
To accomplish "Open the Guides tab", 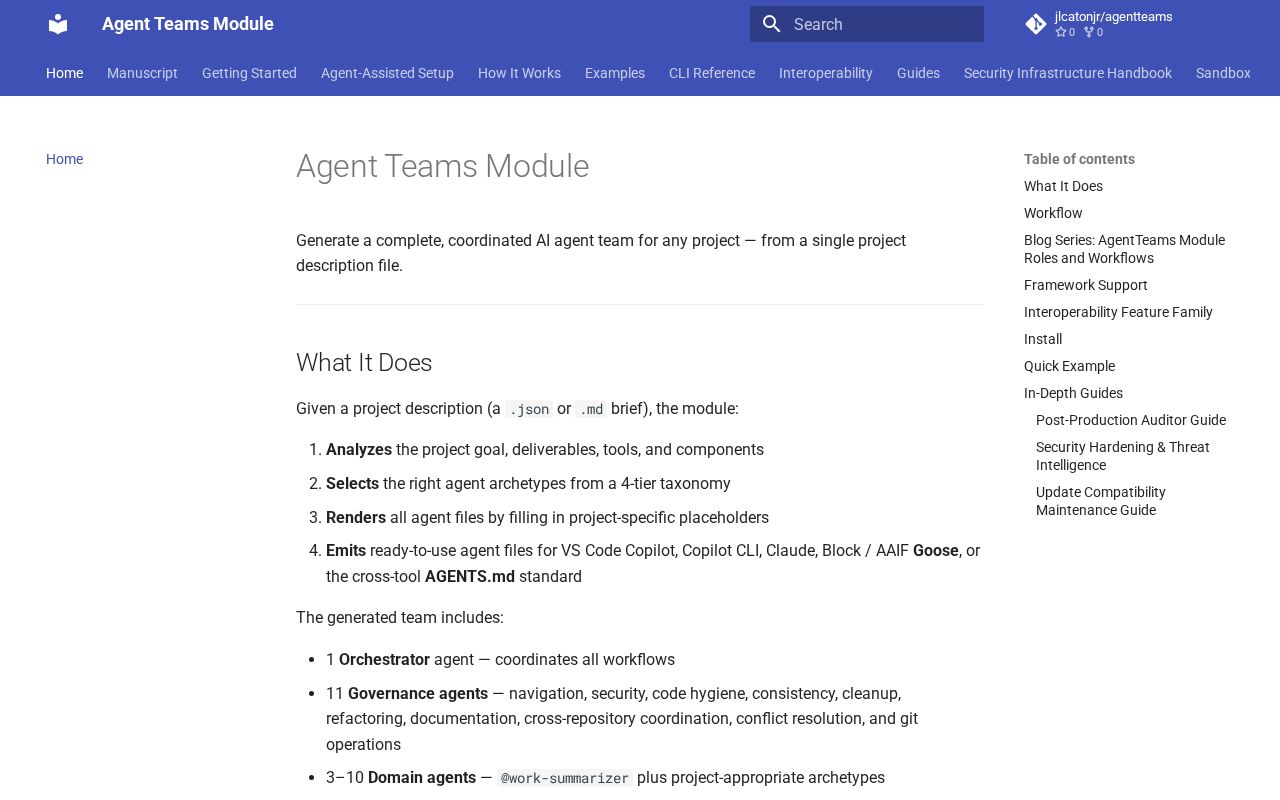I will (x=918, y=73).
